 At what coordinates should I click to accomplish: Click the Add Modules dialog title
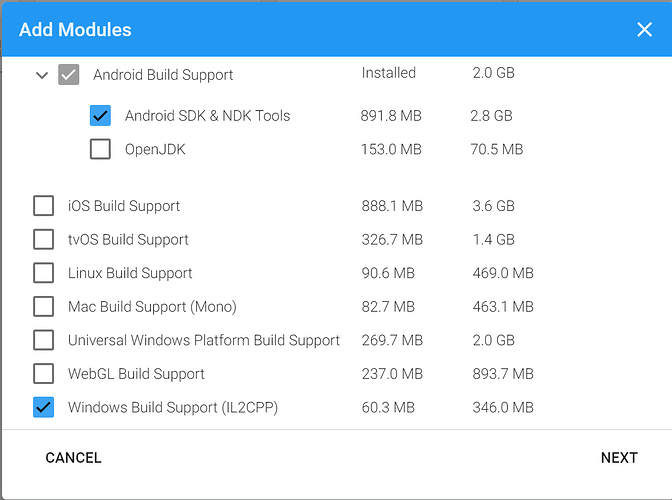coord(75,30)
